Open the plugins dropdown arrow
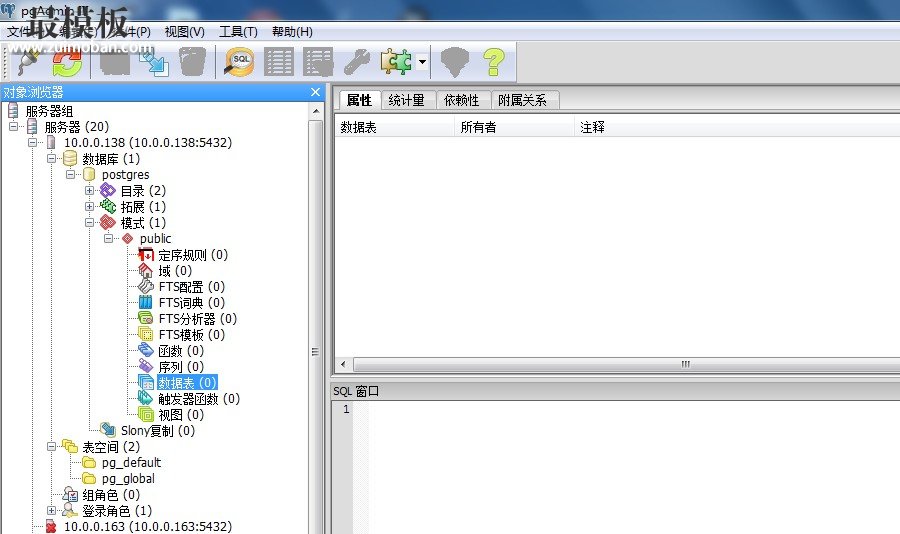The image size is (900, 534). [423, 62]
